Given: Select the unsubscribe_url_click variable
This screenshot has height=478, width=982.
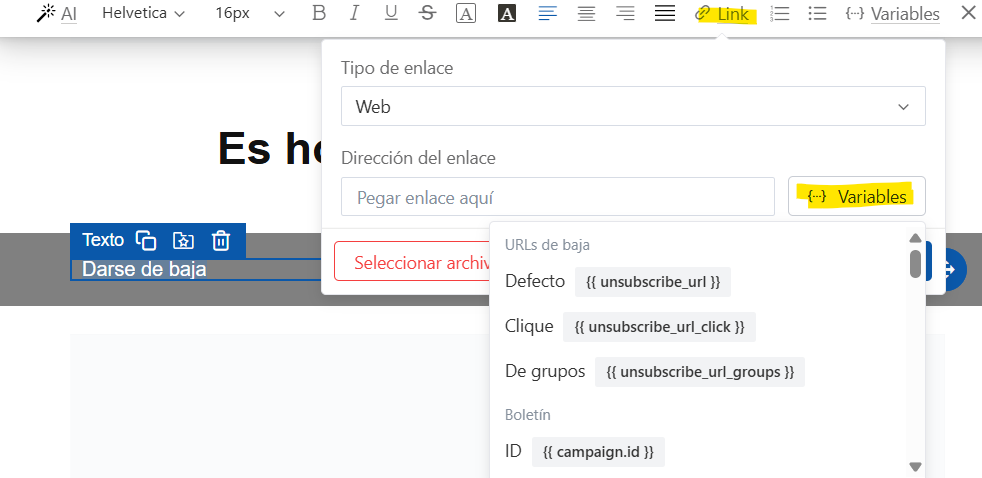Looking at the screenshot, I should 659,327.
